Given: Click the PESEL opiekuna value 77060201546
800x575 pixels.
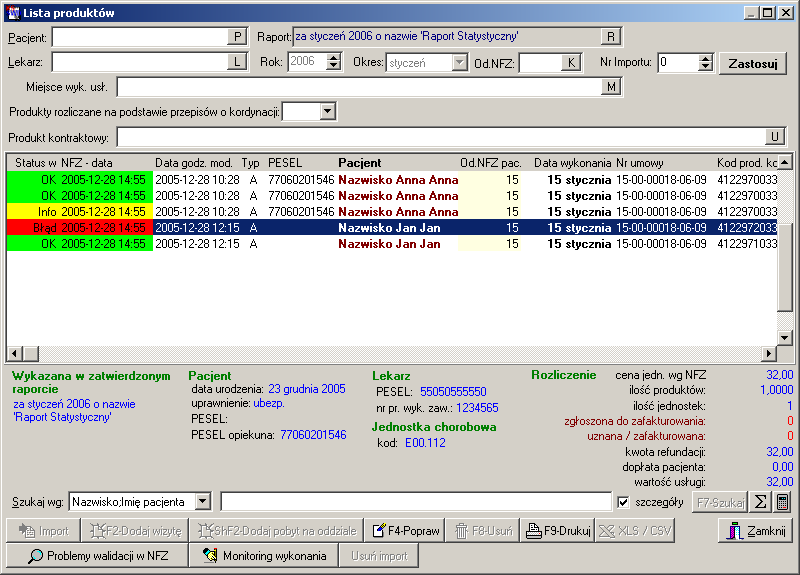Looking at the screenshot, I should (313, 435).
